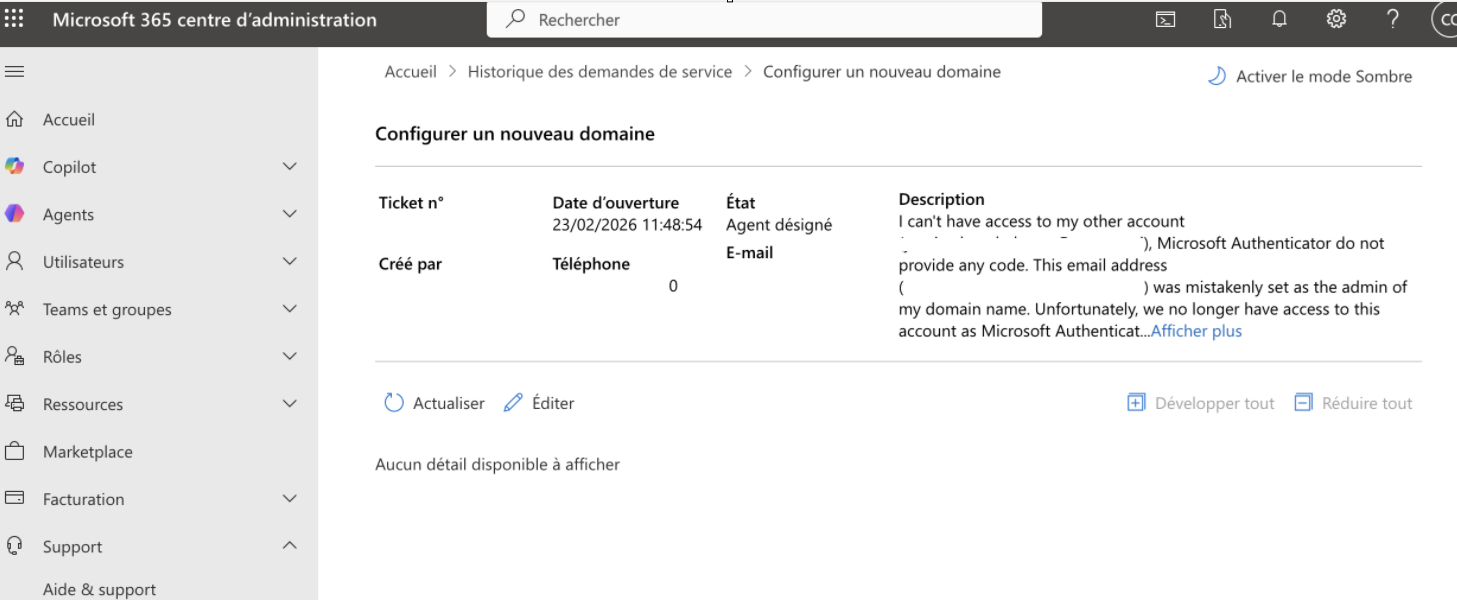Open Aide & support submenu item
Image resolution: width=1457 pixels, height=600 pixels.
click(x=99, y=589)
